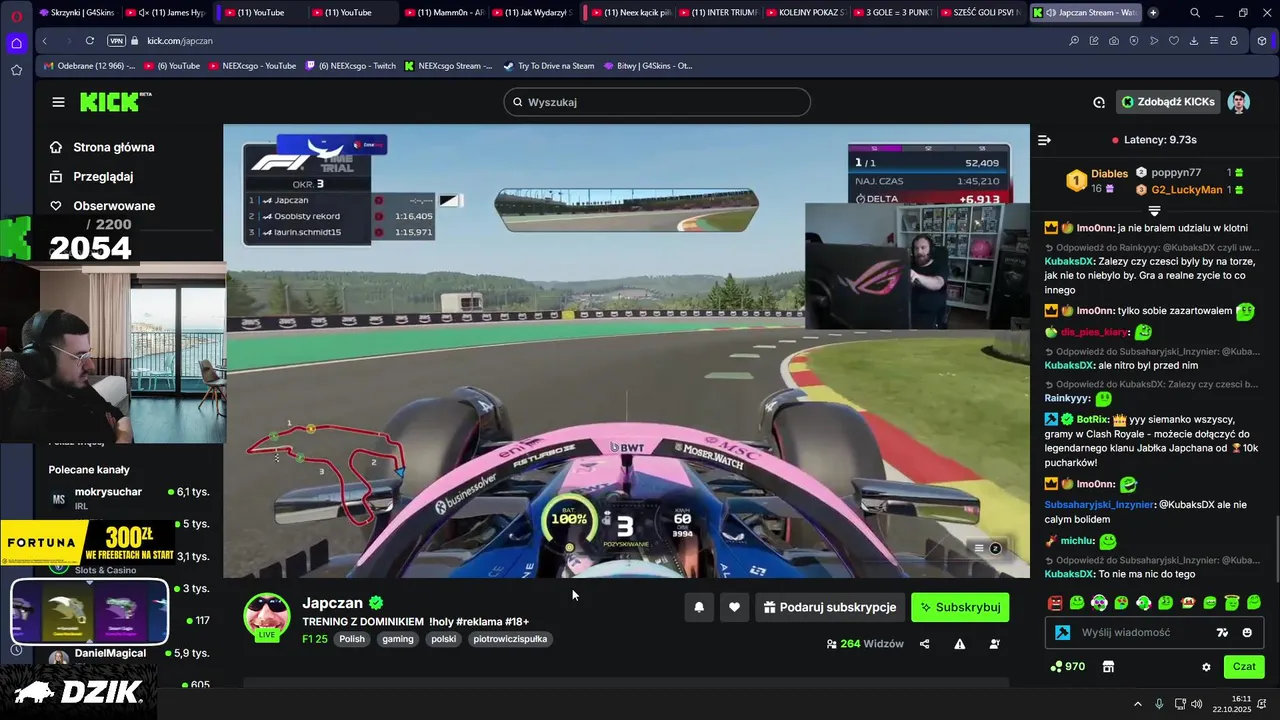
Task: Click the F1 25 category link
Action: coord(315,639)
